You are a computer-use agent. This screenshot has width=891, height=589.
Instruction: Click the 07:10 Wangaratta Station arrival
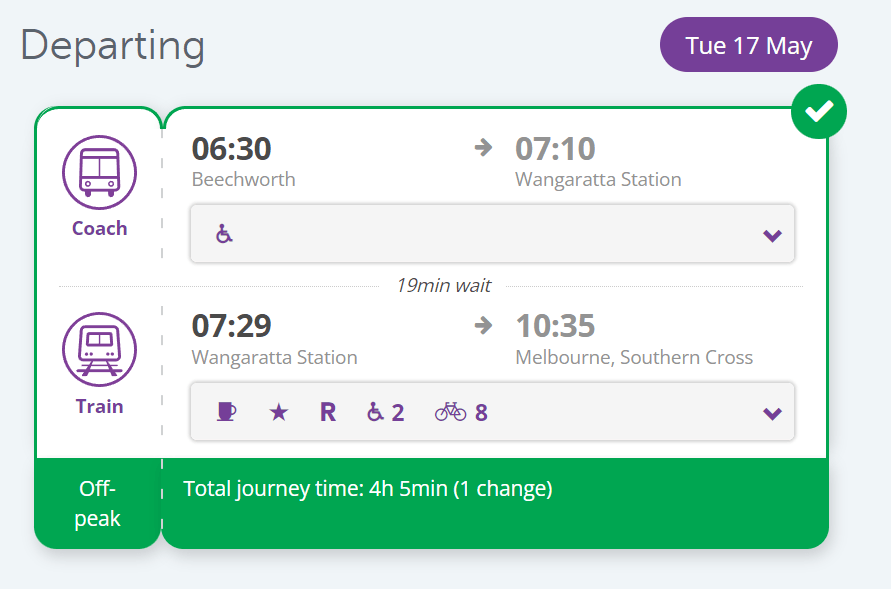(555, 149)
